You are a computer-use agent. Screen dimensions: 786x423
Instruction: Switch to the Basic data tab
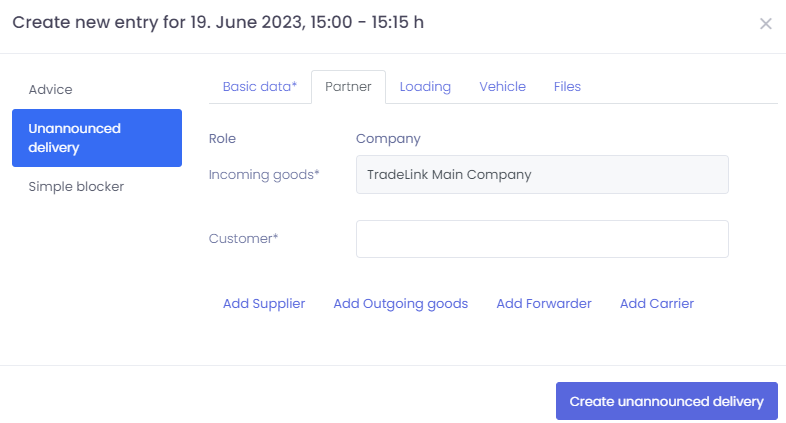tap(259, 87)
